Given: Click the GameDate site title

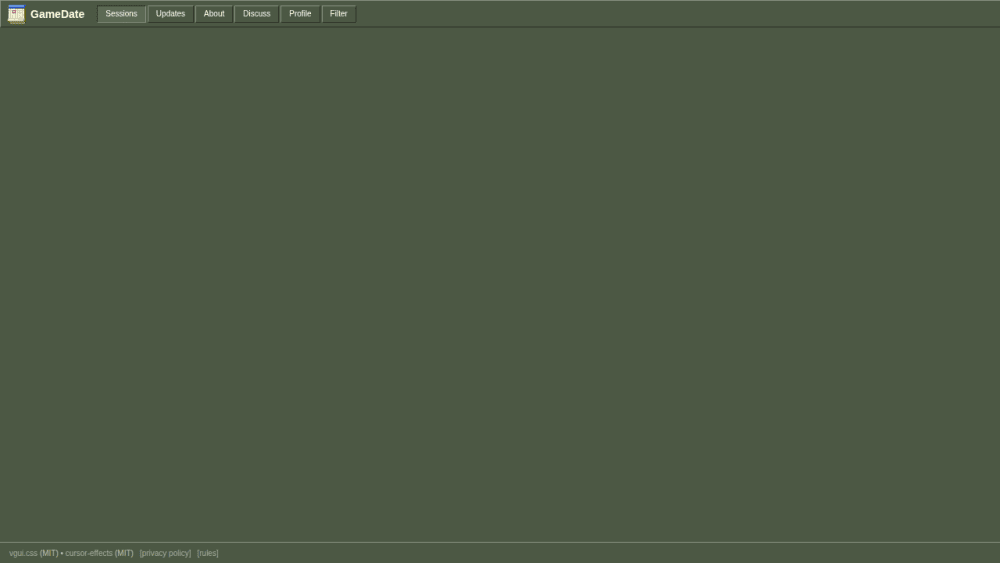Looking at the screenshot, I should pos(57,14).
